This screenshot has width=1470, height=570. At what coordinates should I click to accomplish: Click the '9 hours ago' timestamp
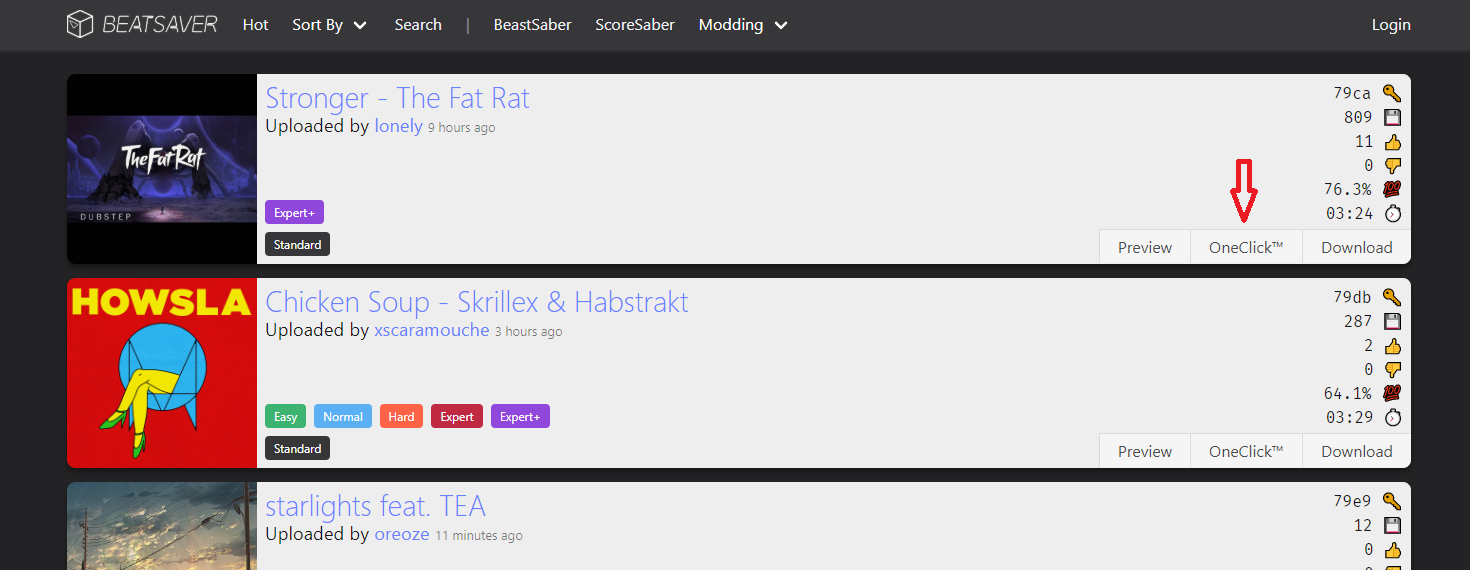462,128
